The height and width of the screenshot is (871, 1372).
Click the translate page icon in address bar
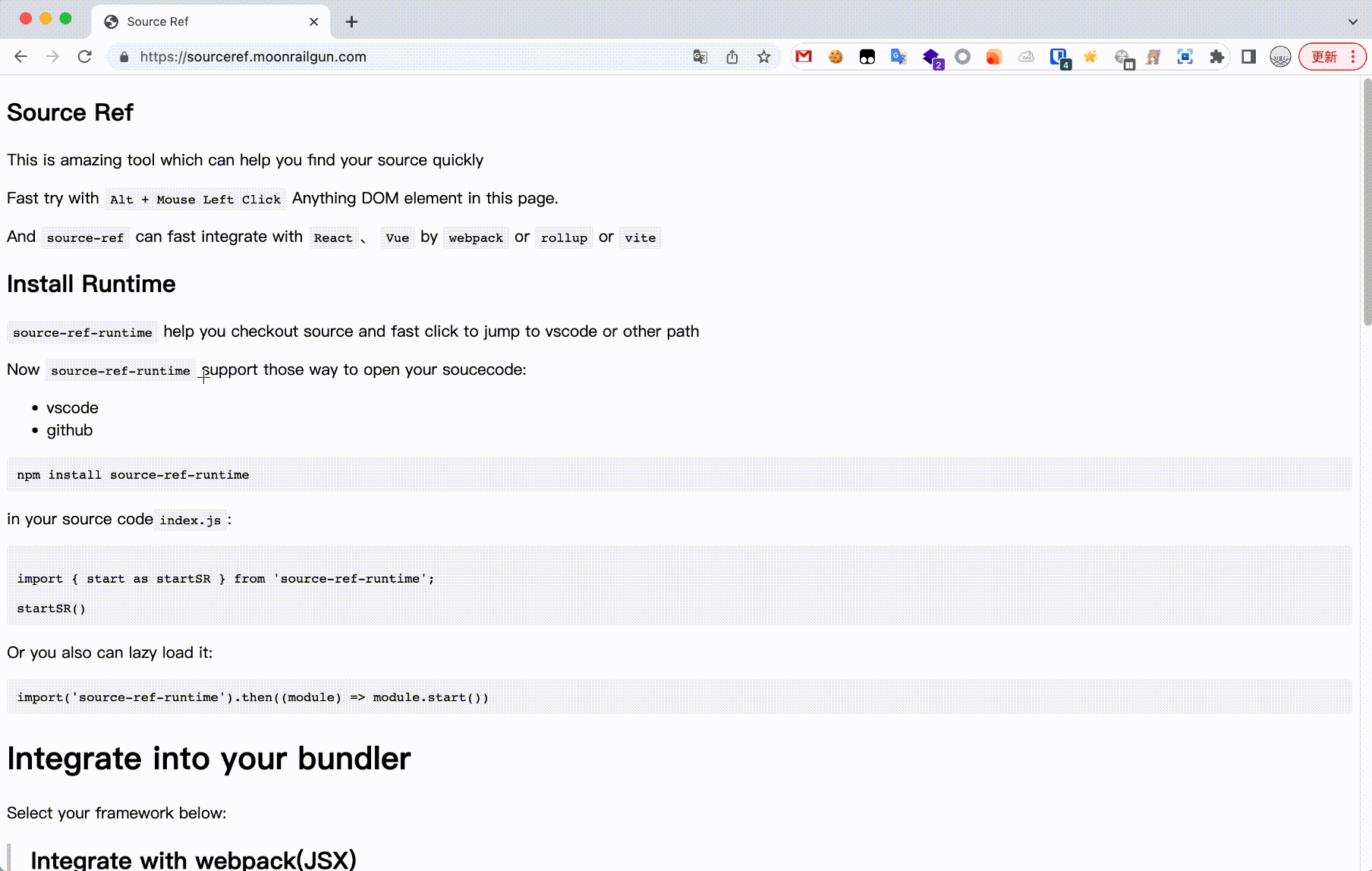(700, 57)
